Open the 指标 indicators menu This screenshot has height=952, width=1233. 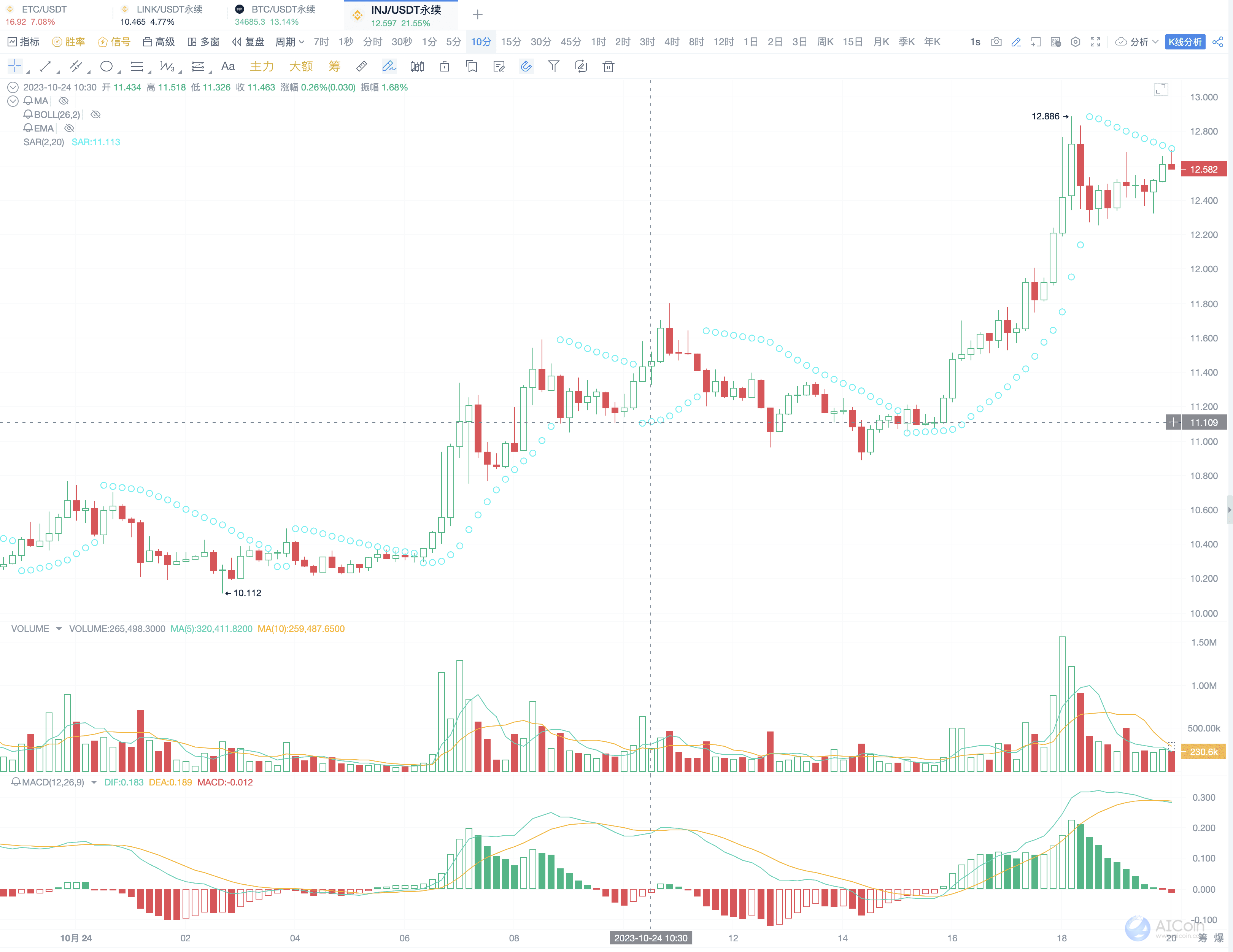(23, 42)
